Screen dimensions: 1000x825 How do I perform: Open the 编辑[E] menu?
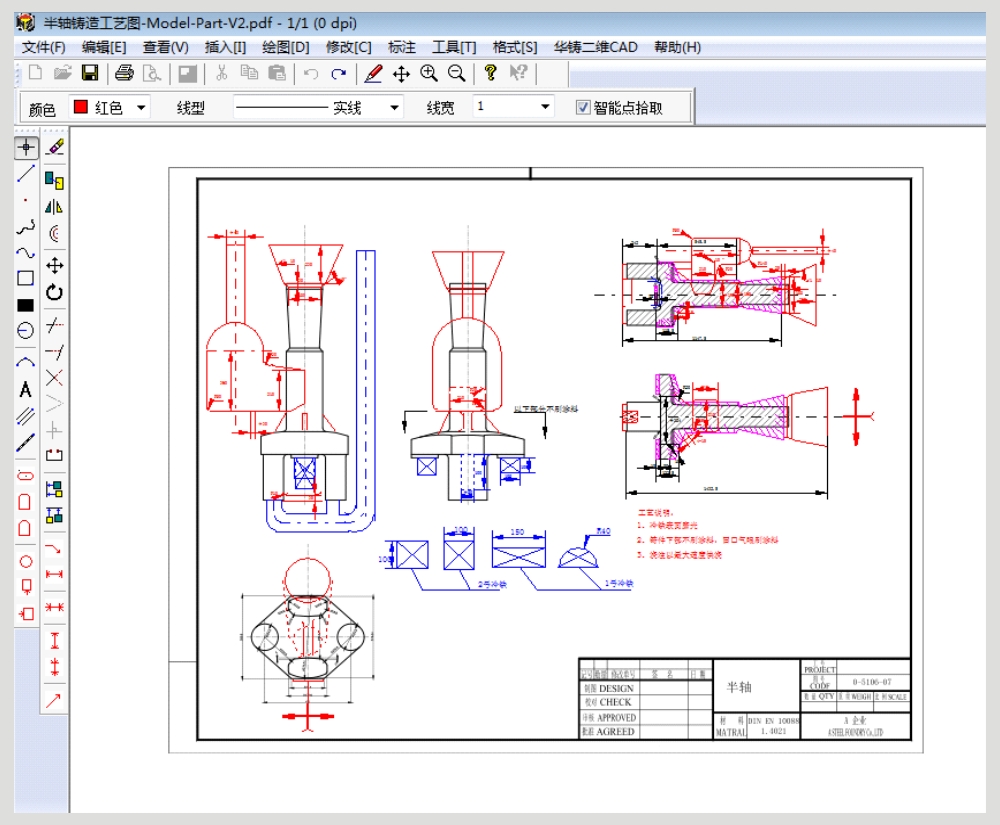click(x=104, y=47)
